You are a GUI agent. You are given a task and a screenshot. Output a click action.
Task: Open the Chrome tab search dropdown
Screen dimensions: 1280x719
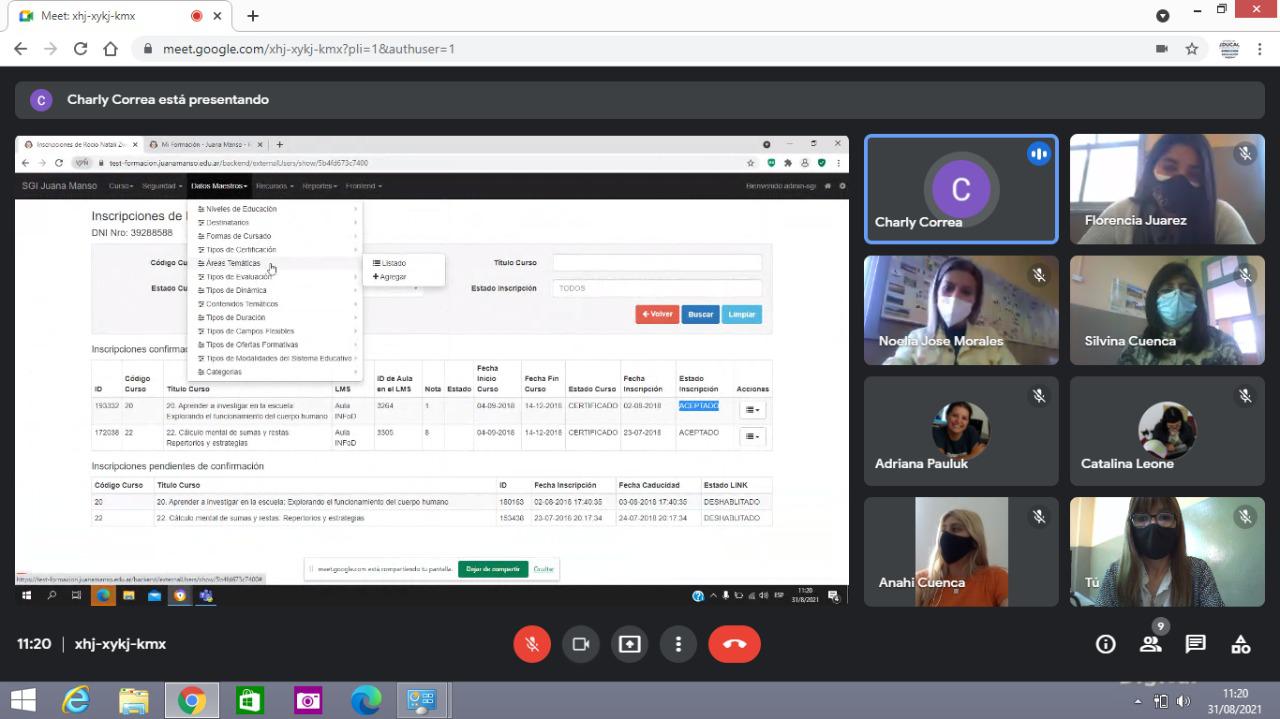(1162, 16)
